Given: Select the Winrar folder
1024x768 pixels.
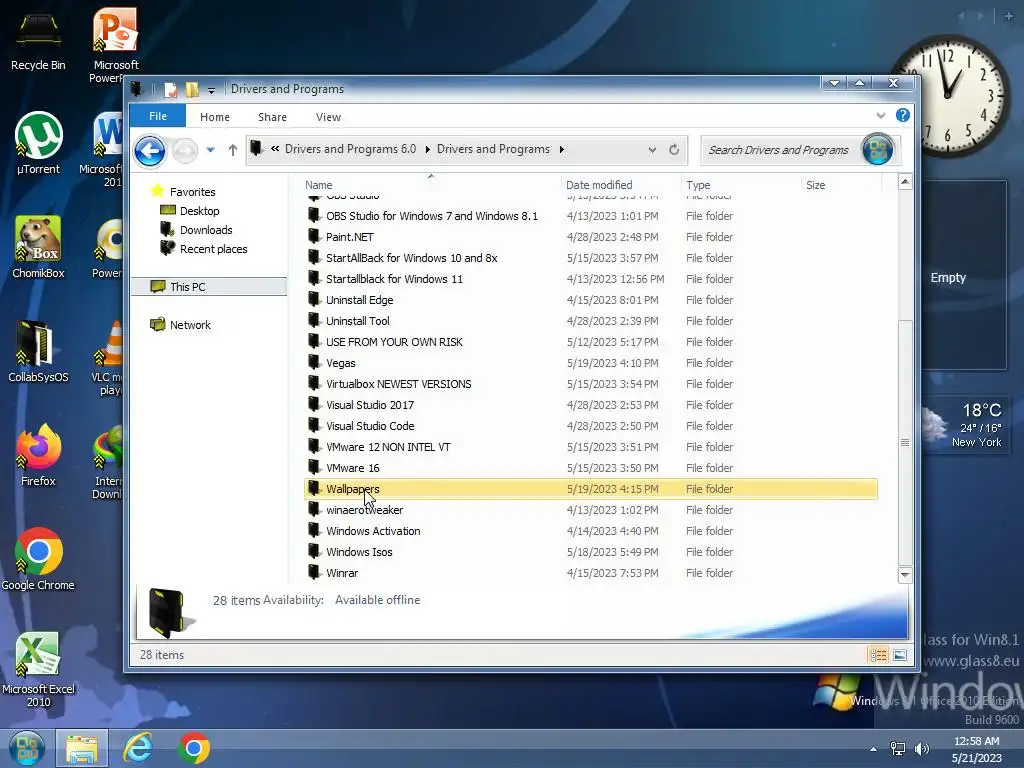Looking at the screenshot, I should [591, 573].
